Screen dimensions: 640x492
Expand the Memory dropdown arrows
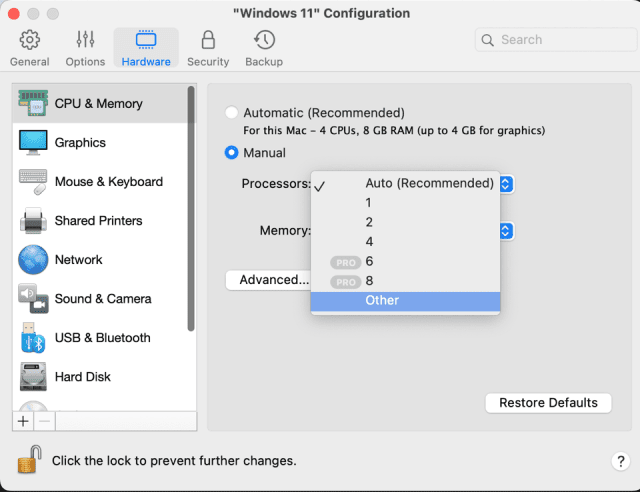click(x=506, y=231)
